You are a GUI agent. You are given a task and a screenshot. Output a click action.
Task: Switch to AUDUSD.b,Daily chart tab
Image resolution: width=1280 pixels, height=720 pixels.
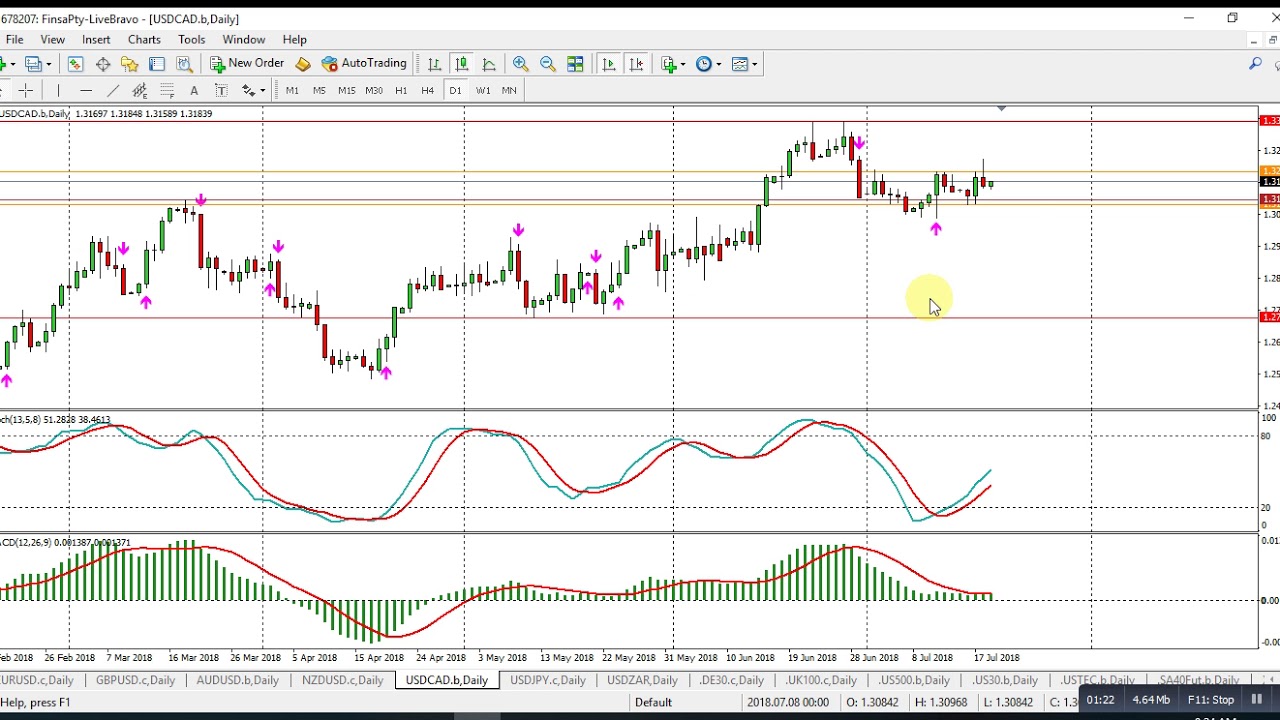pyautogui.click(x=237, y=680)
